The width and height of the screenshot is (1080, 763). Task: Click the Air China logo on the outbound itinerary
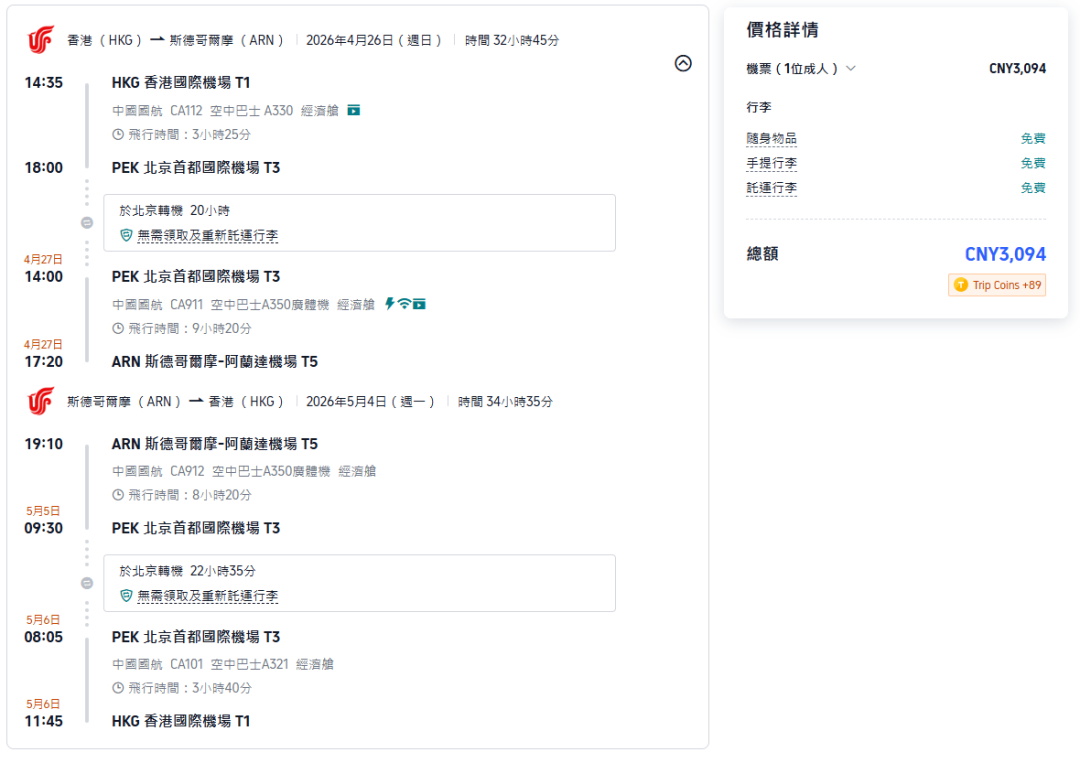(39, 39)
